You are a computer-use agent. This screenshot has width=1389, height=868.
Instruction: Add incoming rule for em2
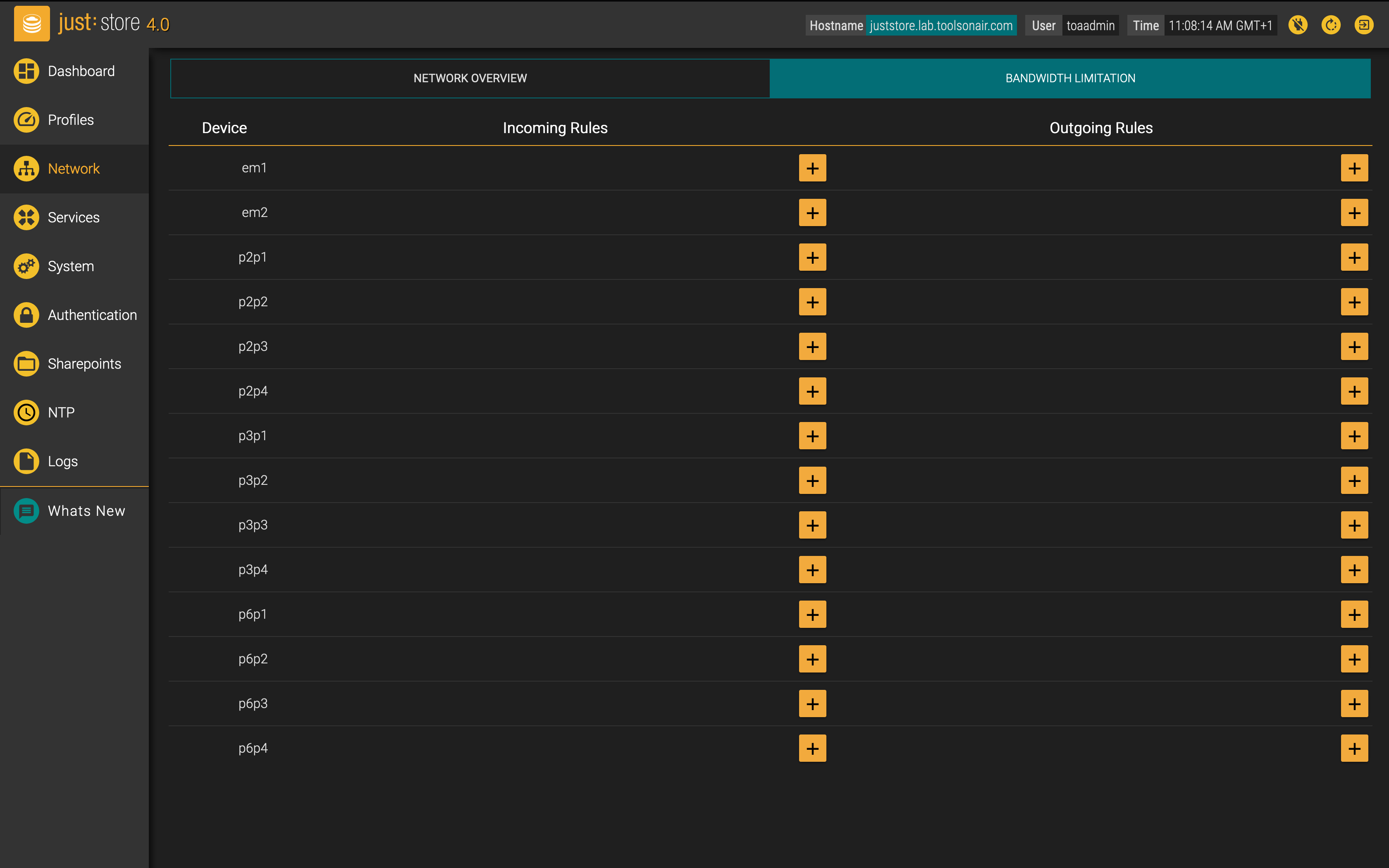(x=812, y=213)
